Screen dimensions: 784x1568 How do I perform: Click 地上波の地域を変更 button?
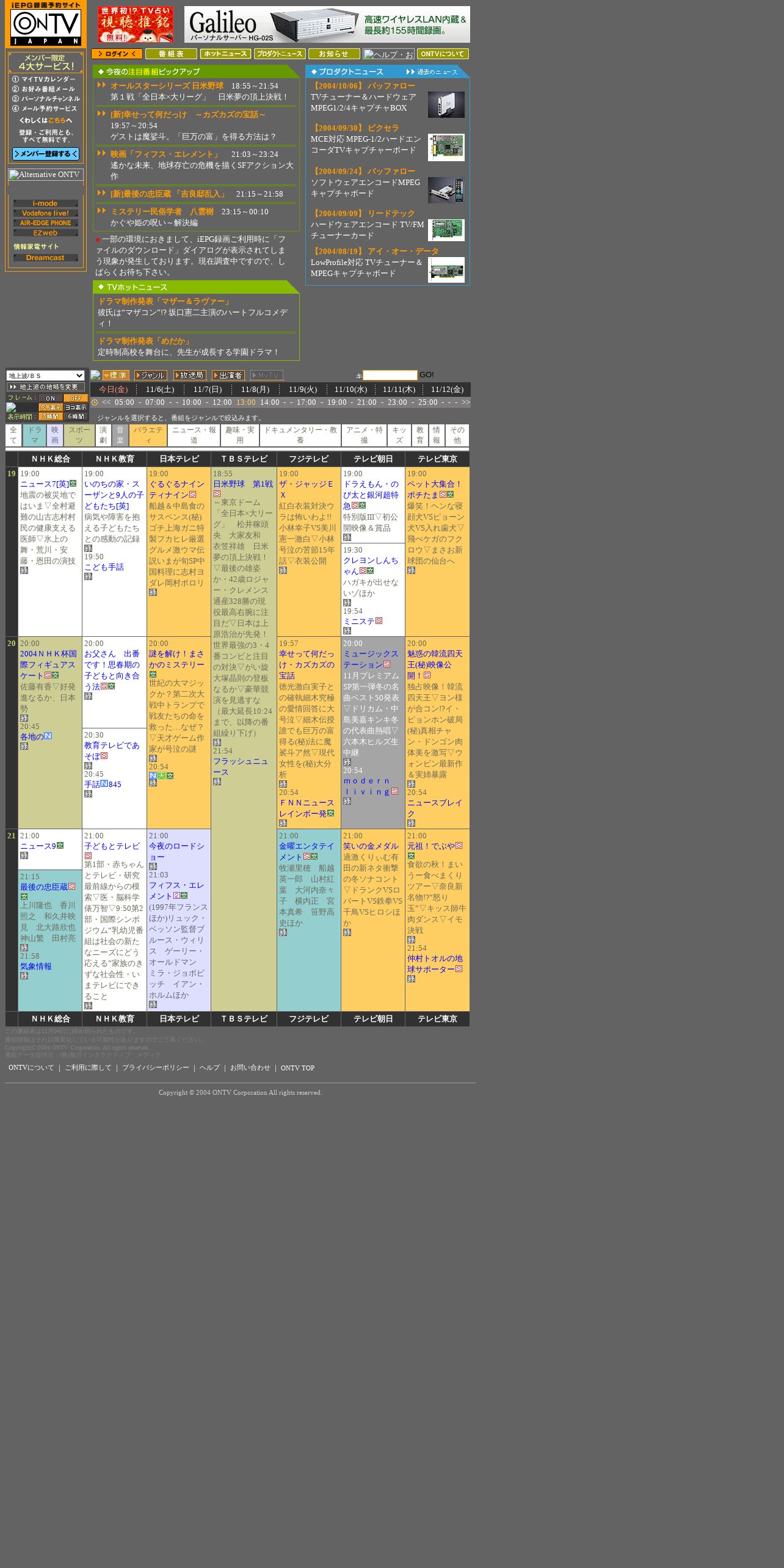[x=46, y=387]
